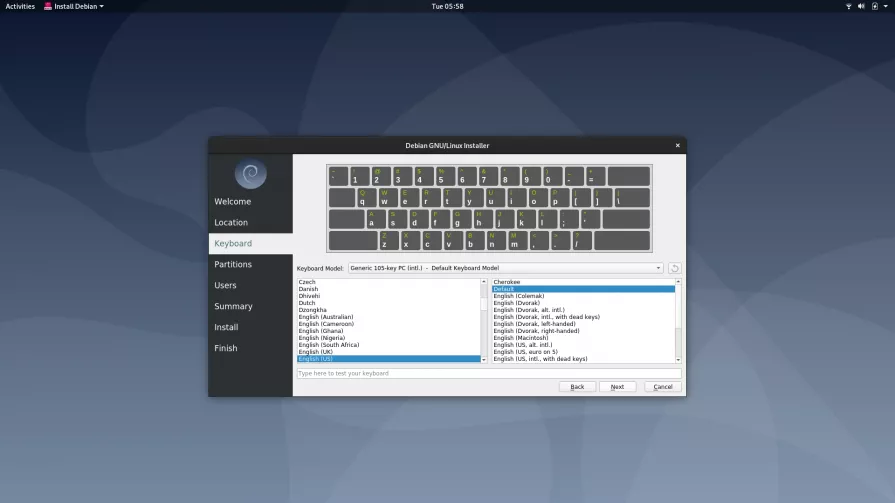Image resolution: width=895 pixels, height=503 pixels.
Task: Click the 'a' key on keyboard preview
Action: (376, 219)
